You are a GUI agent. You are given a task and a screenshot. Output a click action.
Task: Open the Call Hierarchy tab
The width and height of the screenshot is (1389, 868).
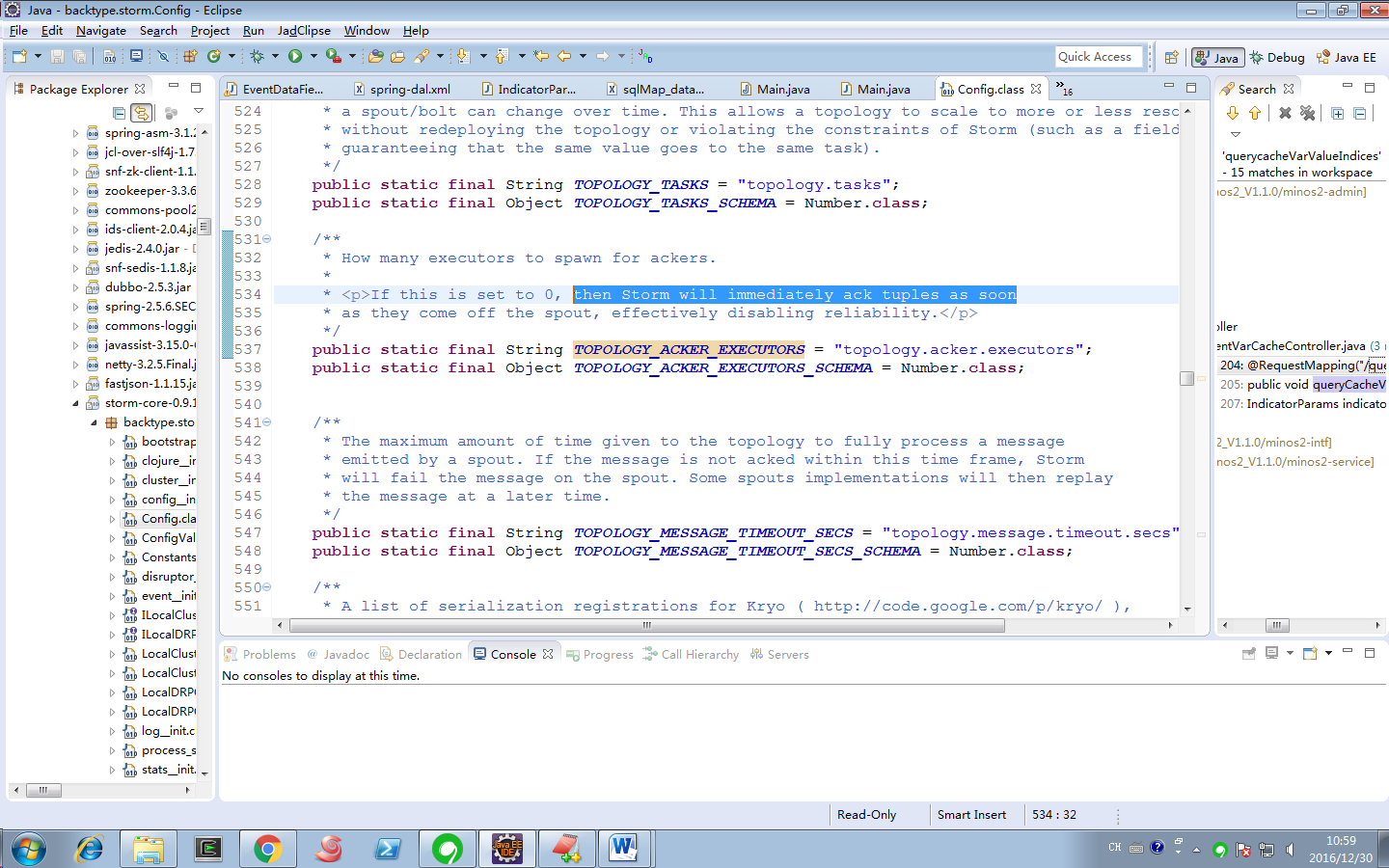[x=691, y=654]
